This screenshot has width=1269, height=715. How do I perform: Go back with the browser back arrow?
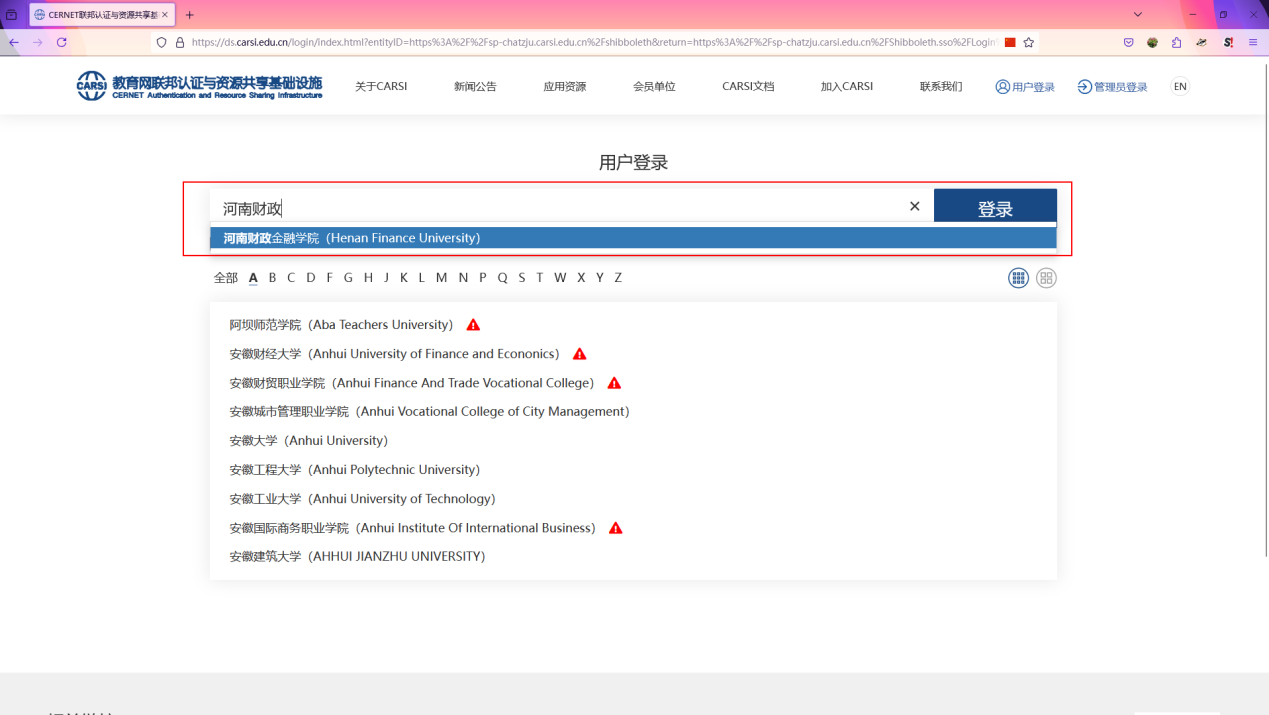coord(14,42)
